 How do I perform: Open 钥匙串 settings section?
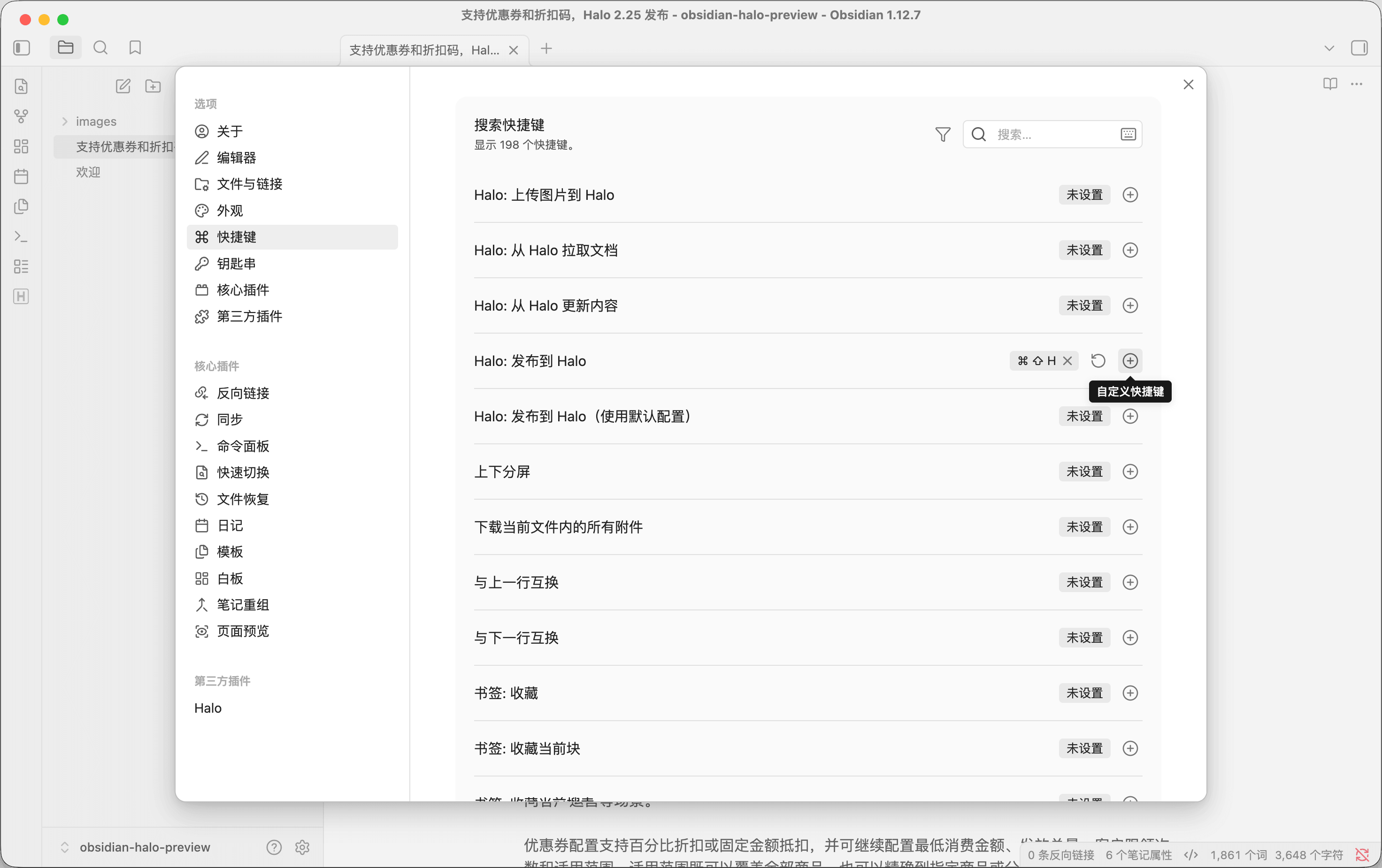tap(292, 264)
